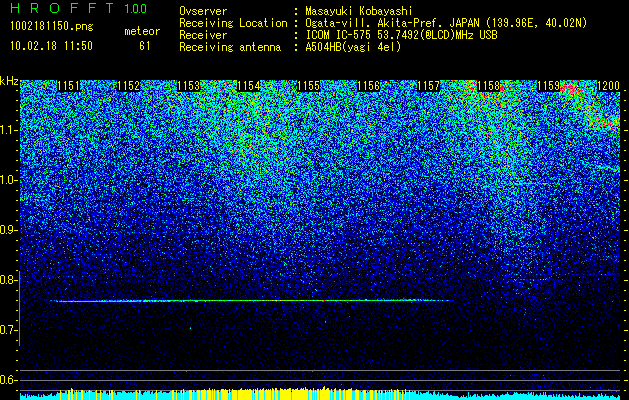Click the 1154 time marker
Viewport: 629px width, 400px height.
coord(249,86)
